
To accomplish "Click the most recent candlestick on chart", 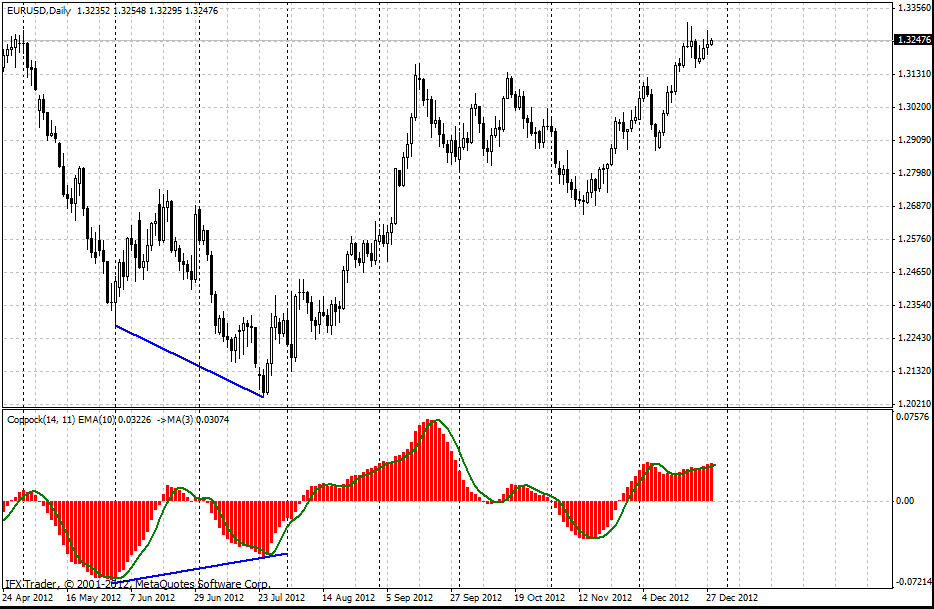I will (711, 41).
